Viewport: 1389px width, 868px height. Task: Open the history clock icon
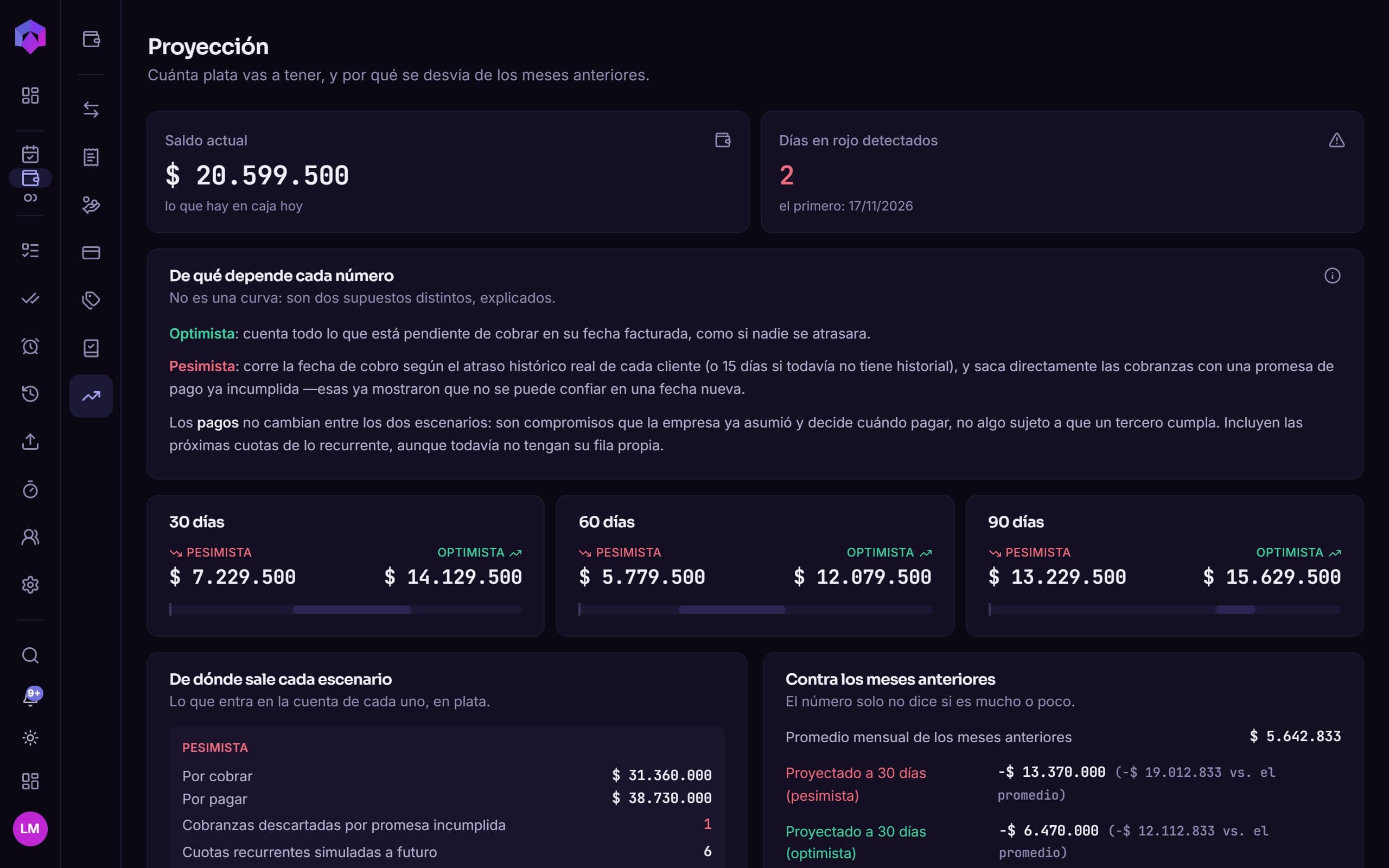30,394
